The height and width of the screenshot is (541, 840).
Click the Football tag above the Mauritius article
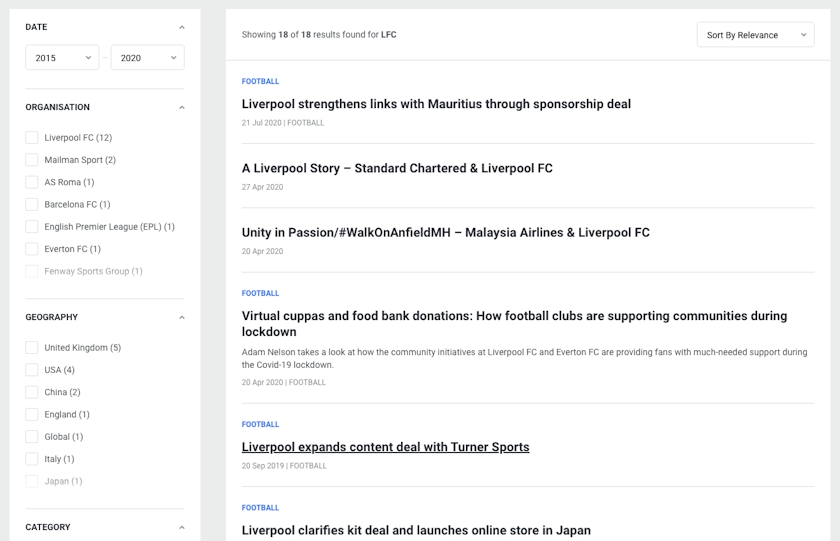(x=260, y=81)
